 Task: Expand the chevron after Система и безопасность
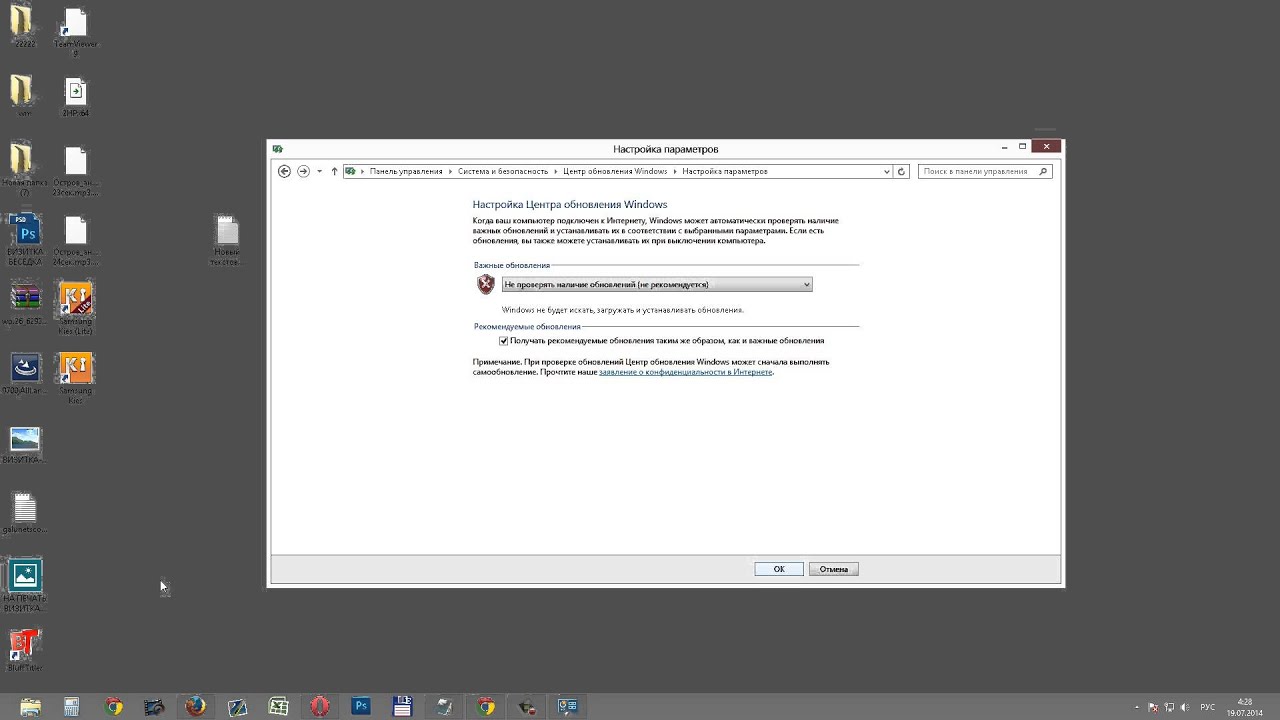(x=555, y=171)
